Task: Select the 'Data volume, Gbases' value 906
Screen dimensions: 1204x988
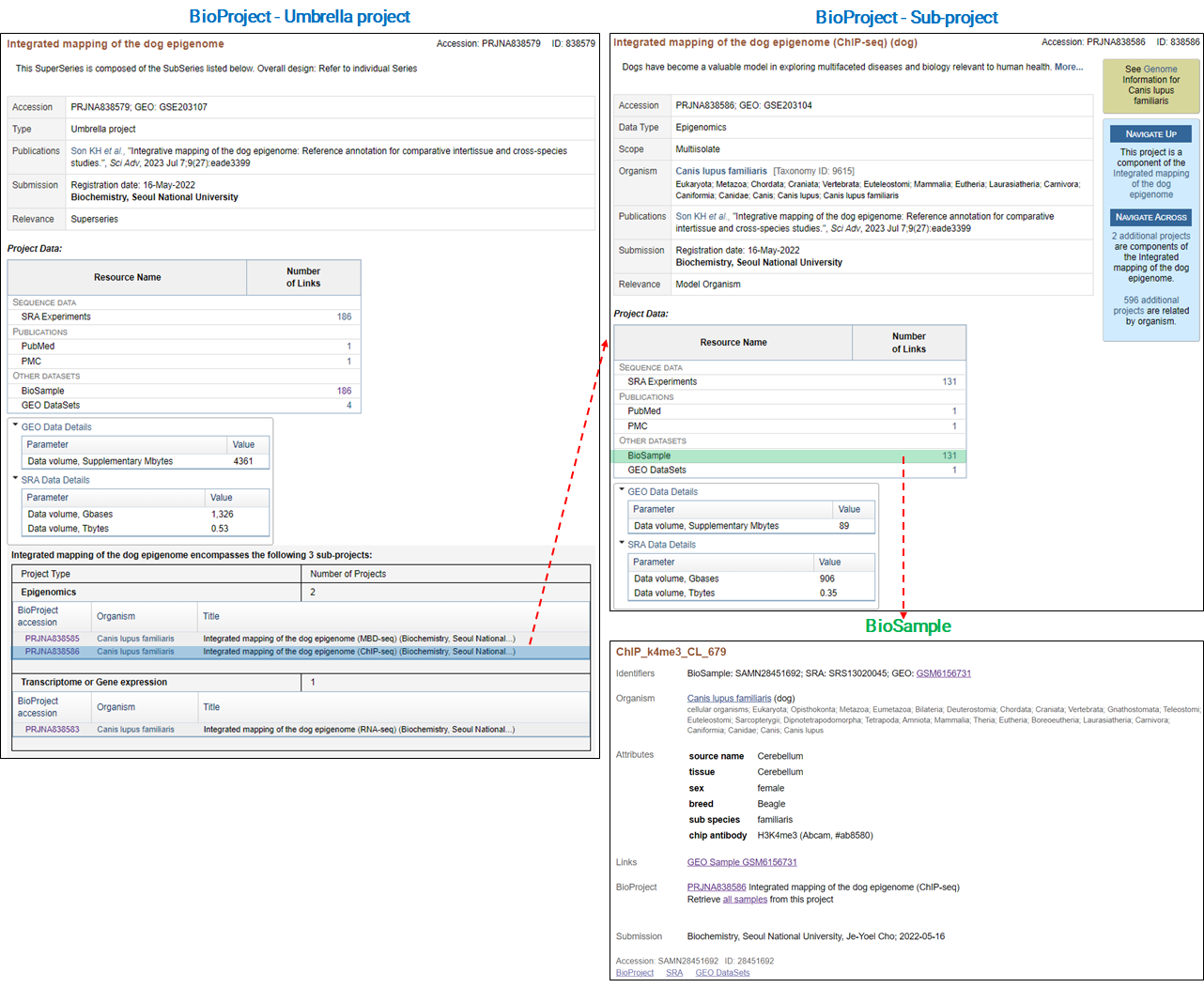Action: coord(826,579)
